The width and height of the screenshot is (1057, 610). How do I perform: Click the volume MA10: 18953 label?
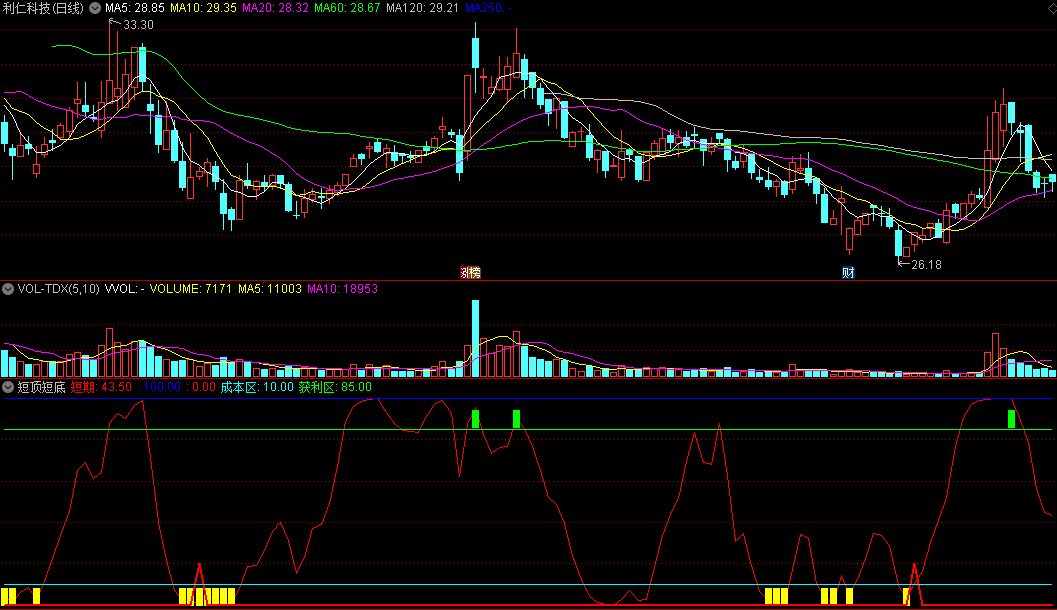point(342,289)
